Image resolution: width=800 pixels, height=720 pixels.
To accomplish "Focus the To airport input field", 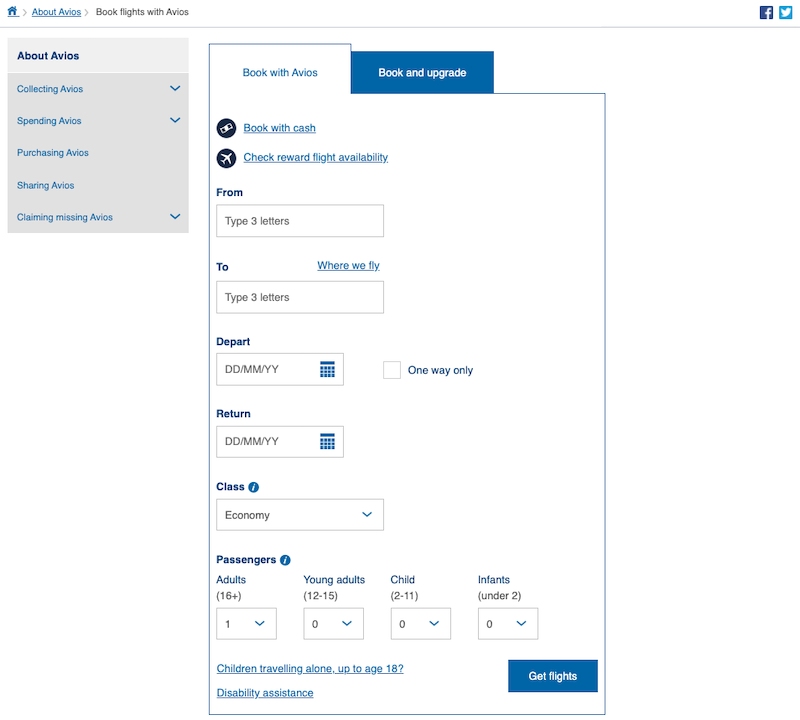I will pyautogui.click(x=300, y=297).
